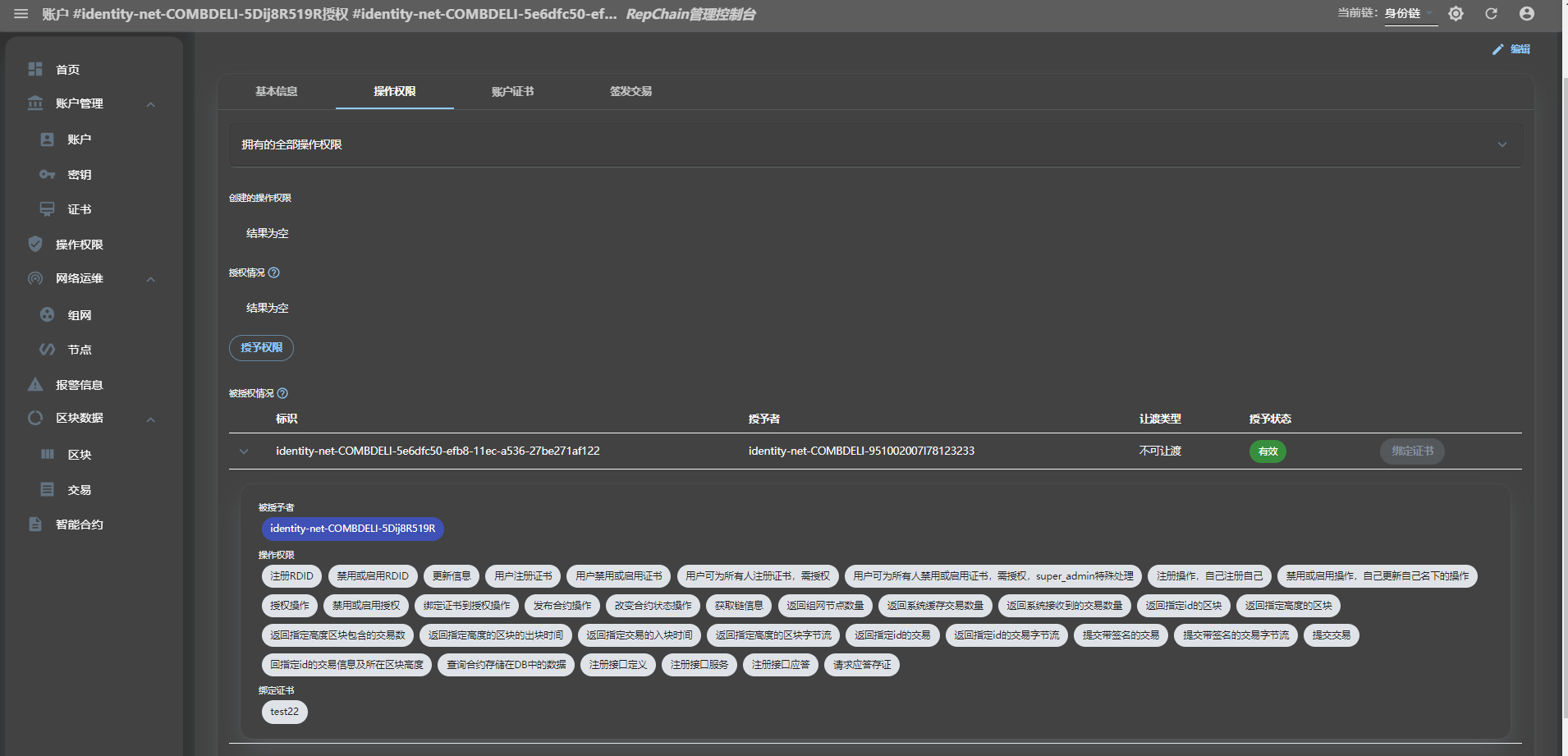Switch to the 基本信息 tab

(x=277, y=91)
